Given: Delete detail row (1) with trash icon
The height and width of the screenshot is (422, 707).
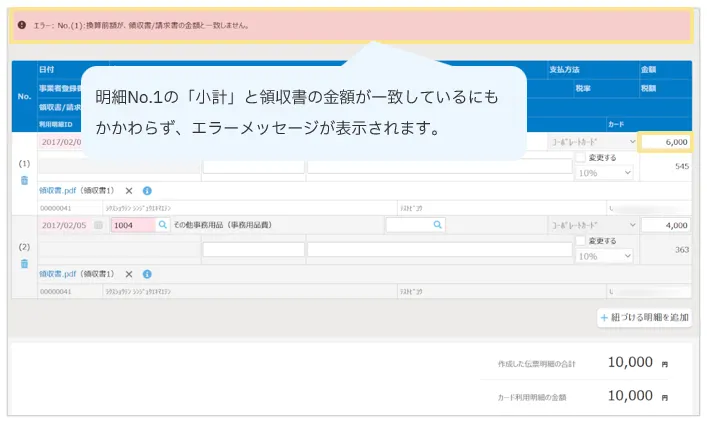Looking at the screenshot, I should (x=24, y=181).
